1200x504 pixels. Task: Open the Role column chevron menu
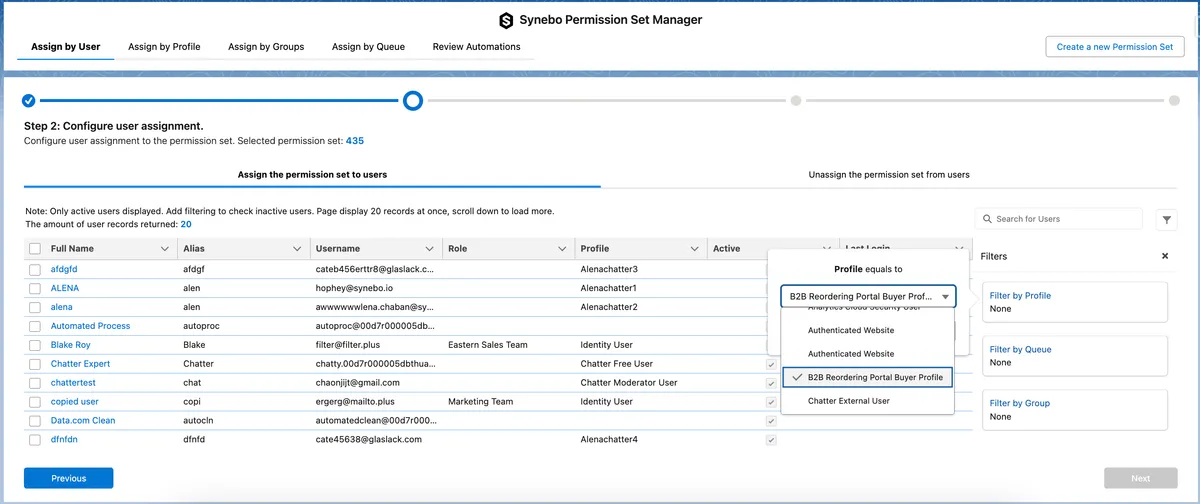click(x=562, y=249)
